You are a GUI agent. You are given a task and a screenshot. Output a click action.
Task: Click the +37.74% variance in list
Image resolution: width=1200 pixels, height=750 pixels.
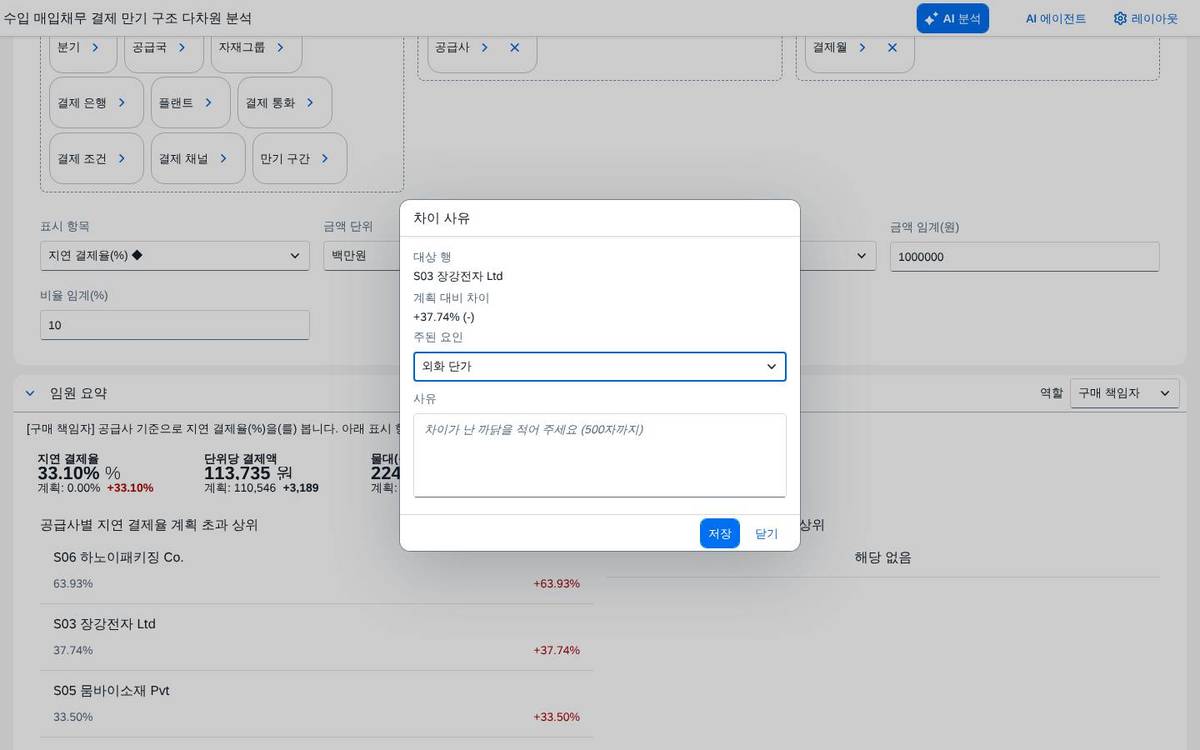(x=556, y=650)
